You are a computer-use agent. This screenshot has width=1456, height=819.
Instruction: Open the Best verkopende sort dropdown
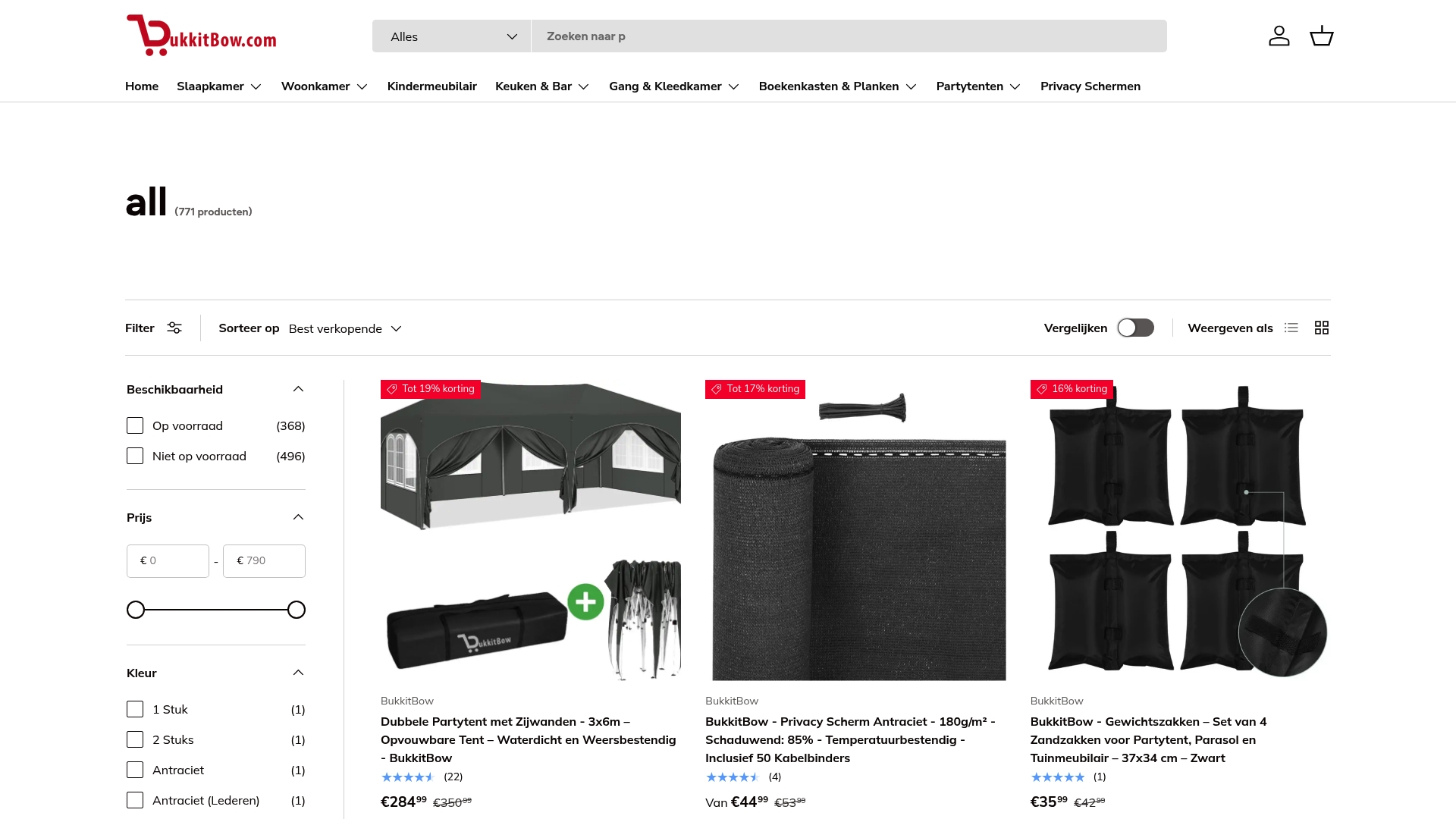[x=345, y=328]
